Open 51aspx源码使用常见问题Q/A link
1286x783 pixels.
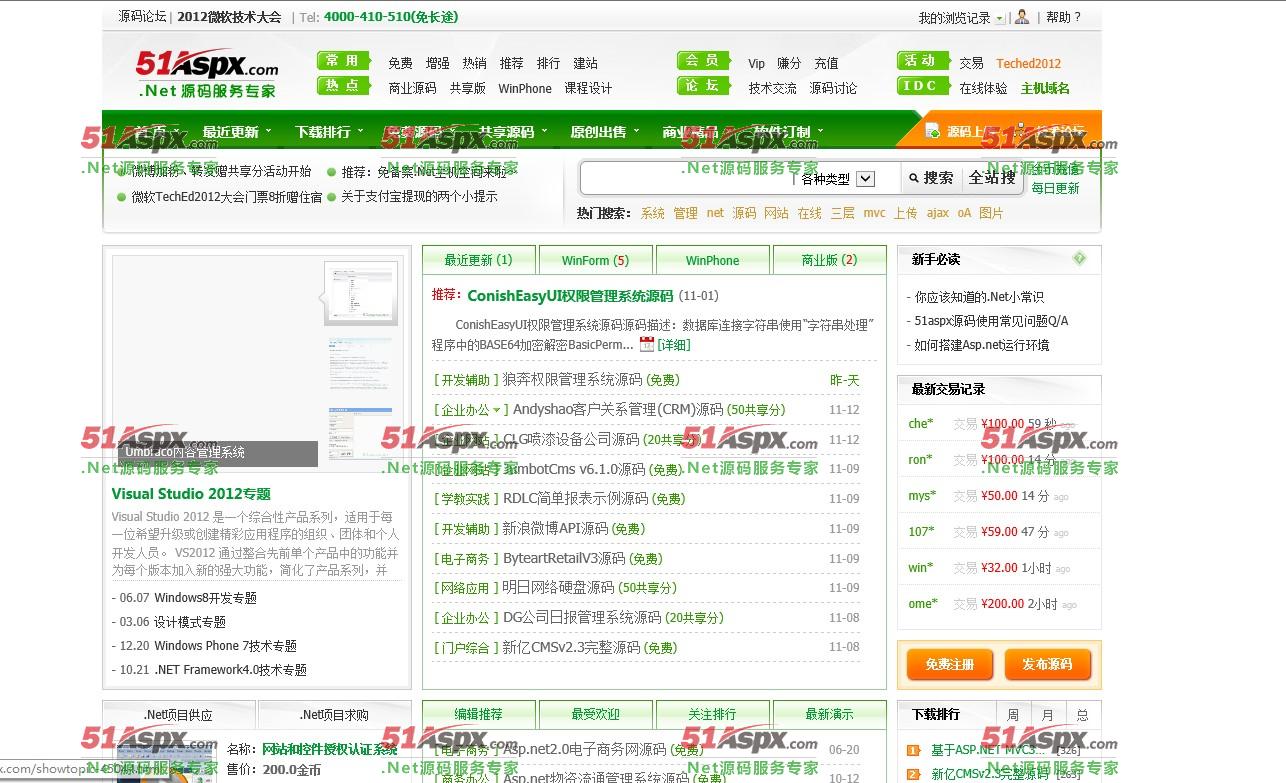[x=991, y=321]
